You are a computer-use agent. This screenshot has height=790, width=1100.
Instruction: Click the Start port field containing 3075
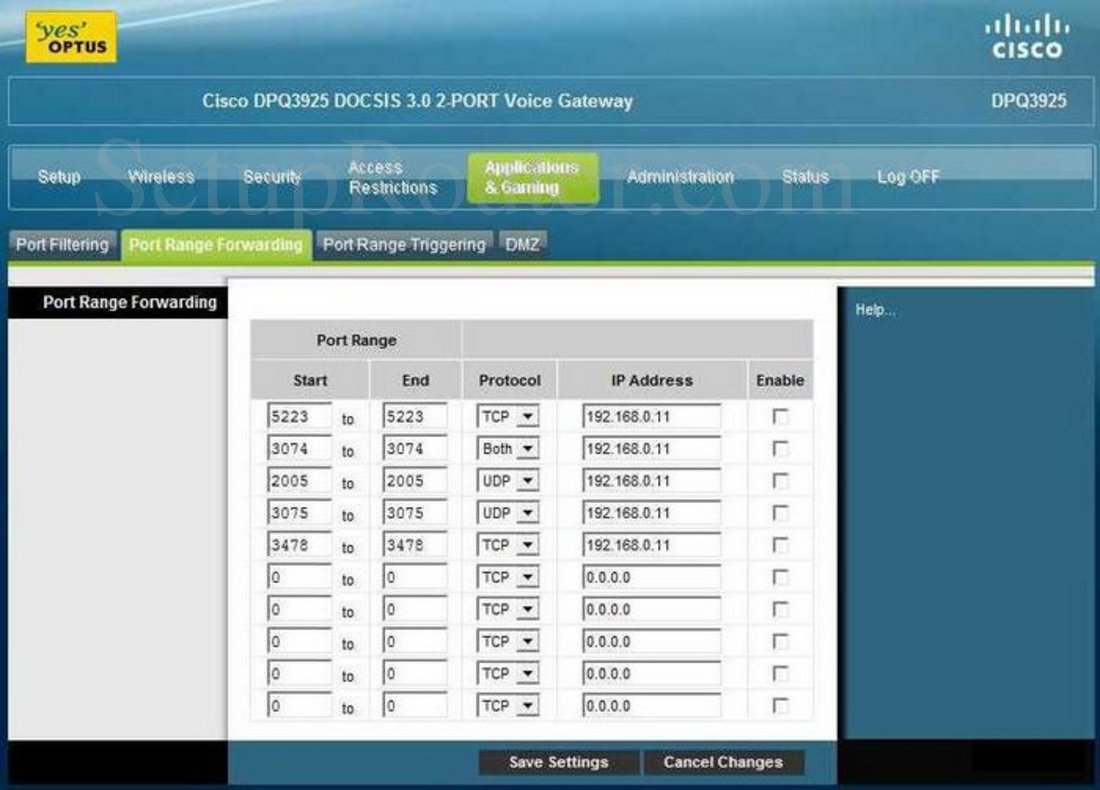coord(299,513)
